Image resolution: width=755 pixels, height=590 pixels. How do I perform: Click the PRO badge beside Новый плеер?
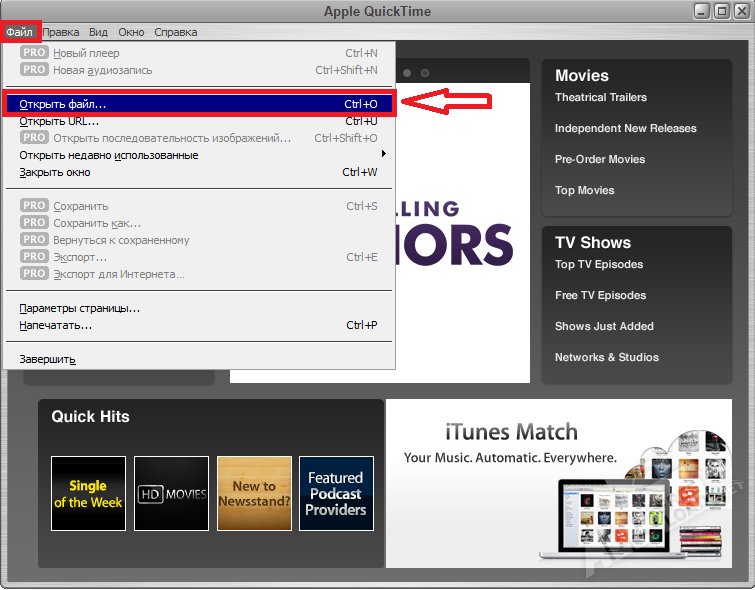34,53
